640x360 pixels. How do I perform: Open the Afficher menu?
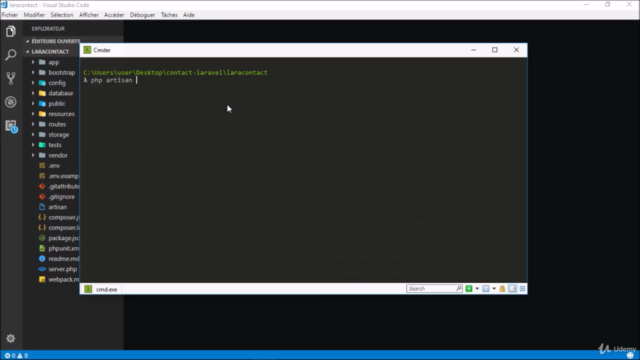click(x=89, y=15)
